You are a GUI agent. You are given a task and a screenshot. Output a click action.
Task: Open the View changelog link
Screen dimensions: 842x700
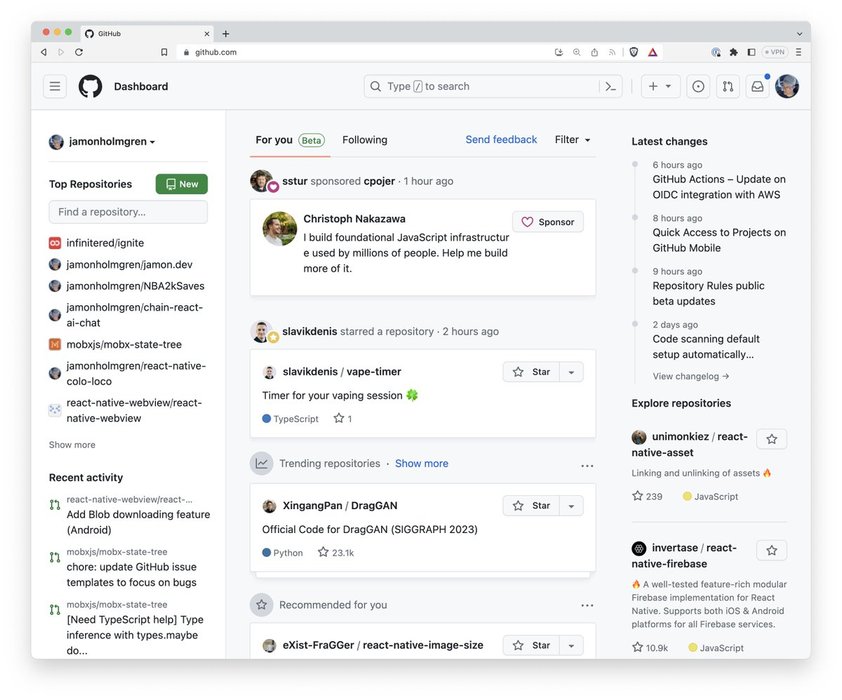tap(691, 376)
